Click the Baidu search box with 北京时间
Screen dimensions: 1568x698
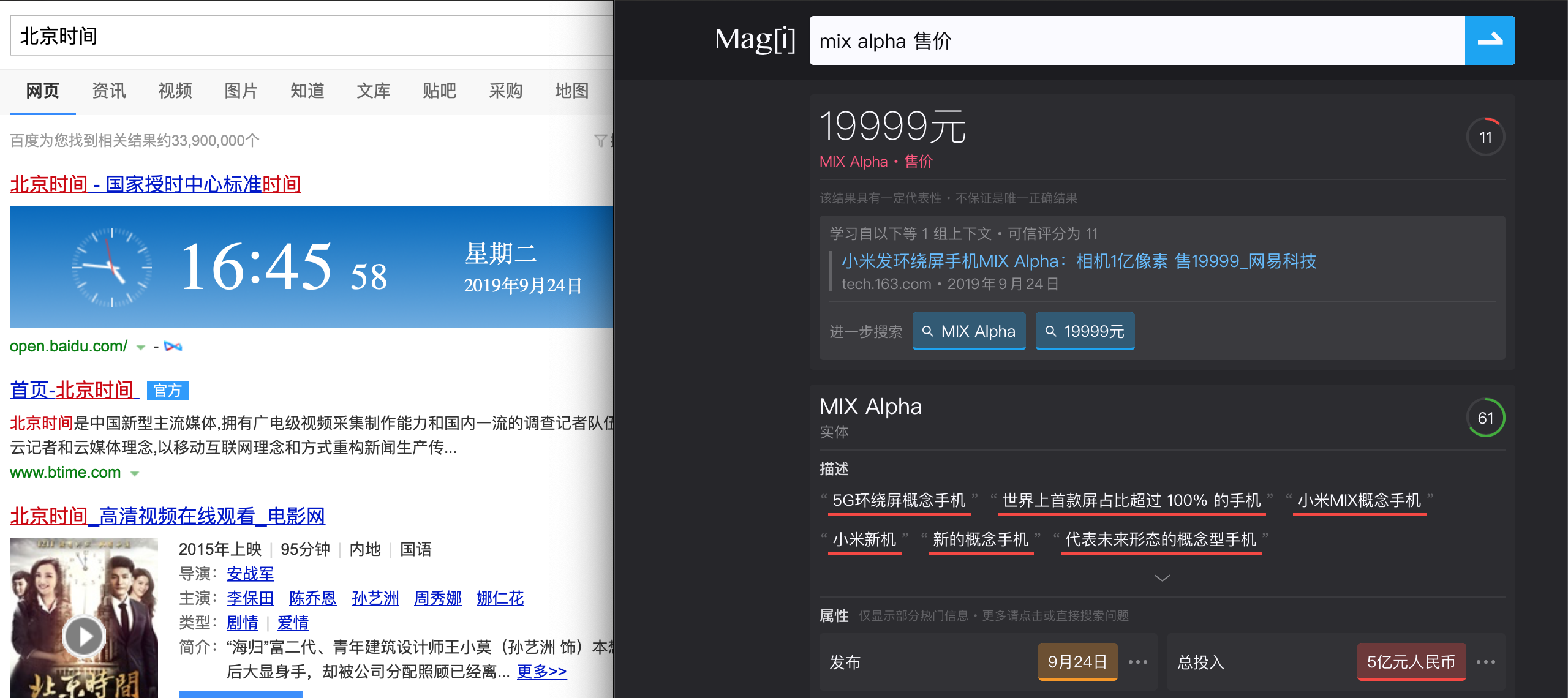click(x=311, y=36)
